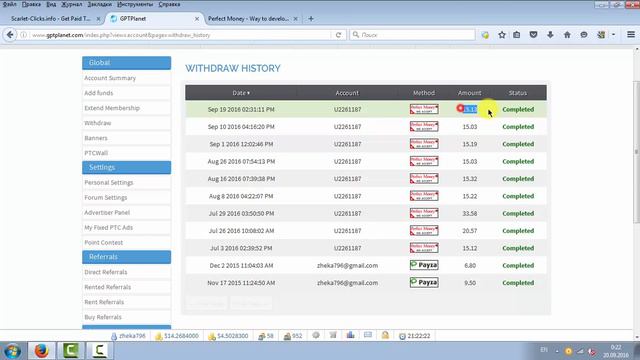Close the GPTPlanet tab
The image size is (640, 360).
(x=197, y=19)
